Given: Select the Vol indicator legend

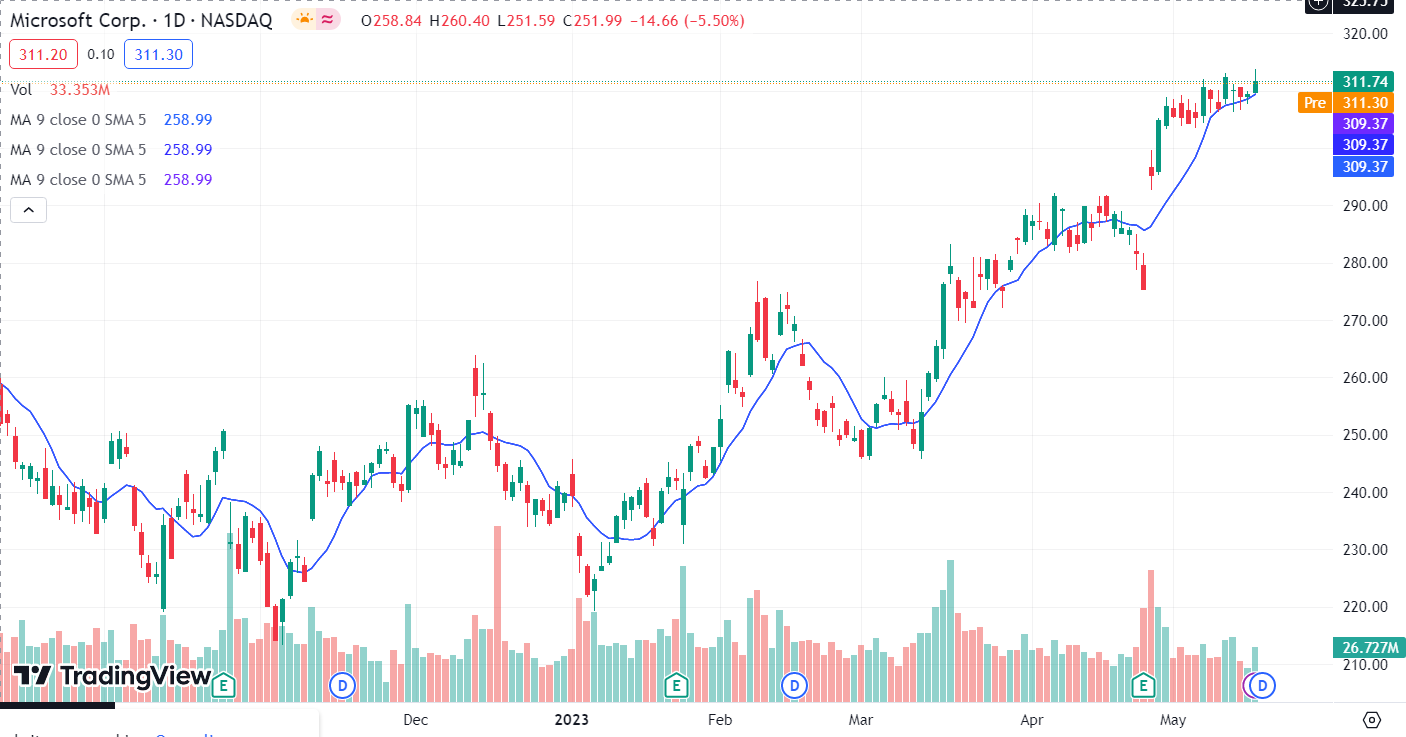Looking at the screenshot, I should pyautogui.click(x=21, y=90).
